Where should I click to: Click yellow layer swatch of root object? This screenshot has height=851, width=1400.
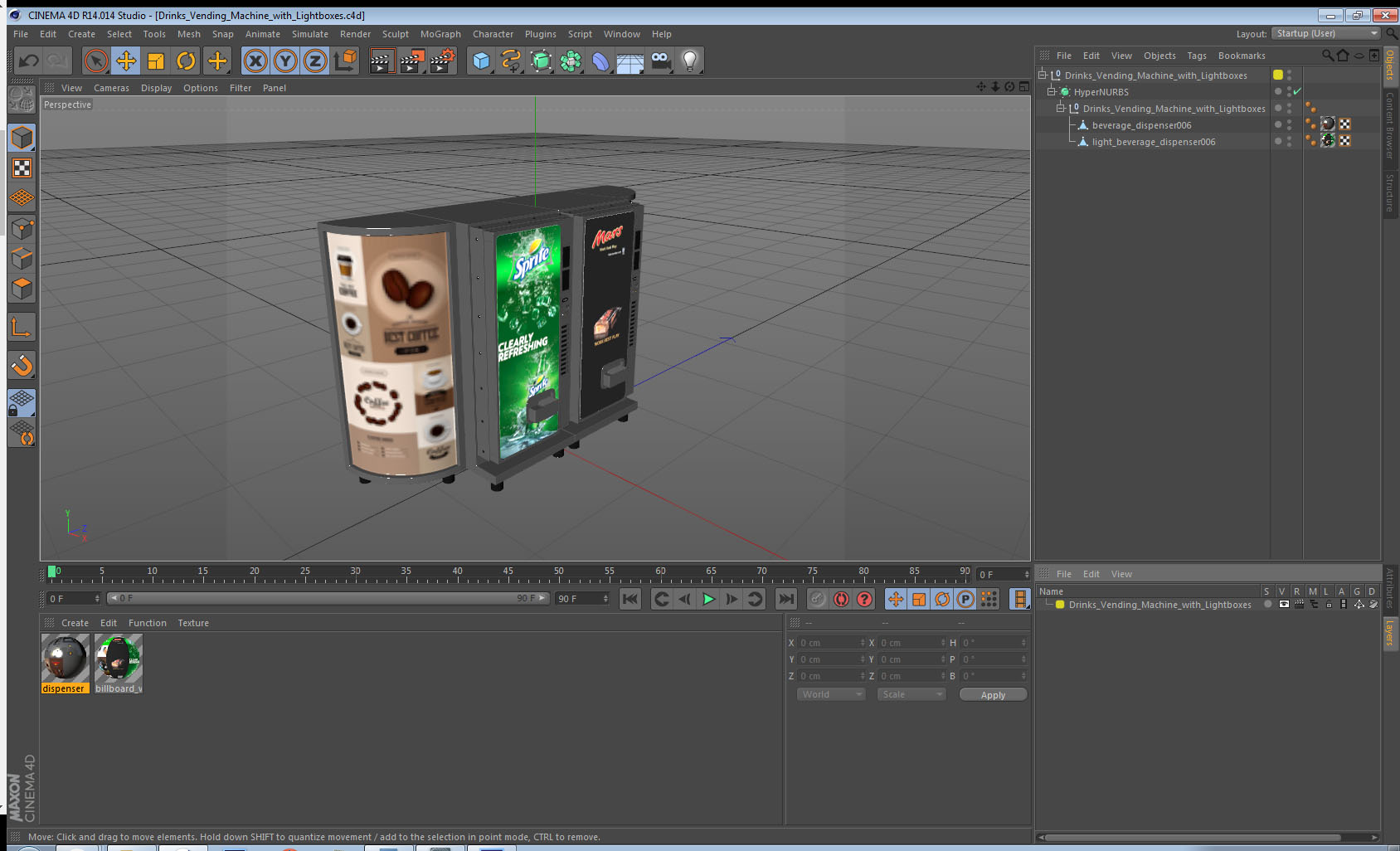(1277, 75)
